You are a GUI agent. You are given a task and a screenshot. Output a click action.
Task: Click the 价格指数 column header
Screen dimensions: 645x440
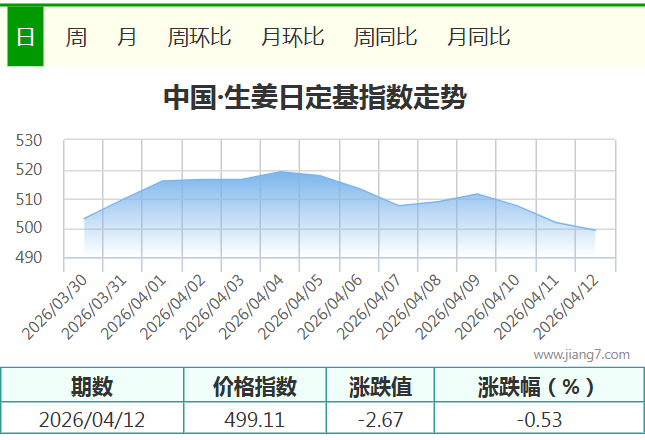(x=255, y=386)
